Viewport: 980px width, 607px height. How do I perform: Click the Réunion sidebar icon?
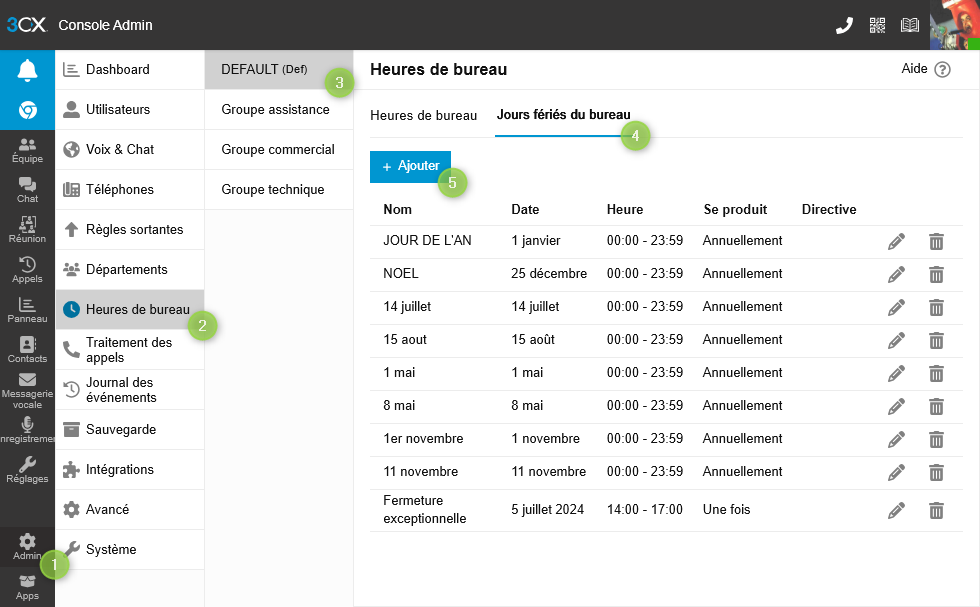tap(27, 229)
